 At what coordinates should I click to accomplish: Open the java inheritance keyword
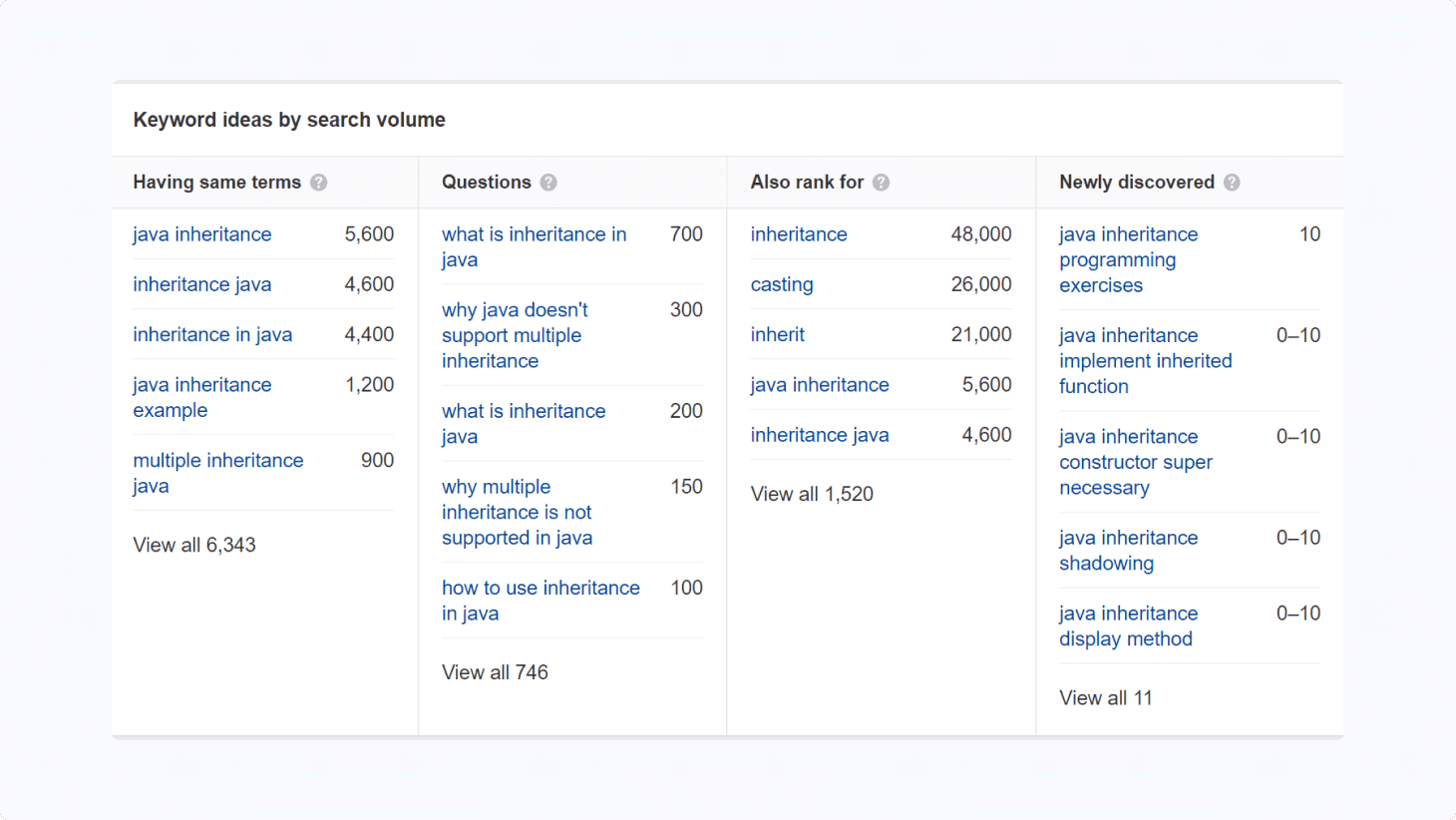coord(201,233)
